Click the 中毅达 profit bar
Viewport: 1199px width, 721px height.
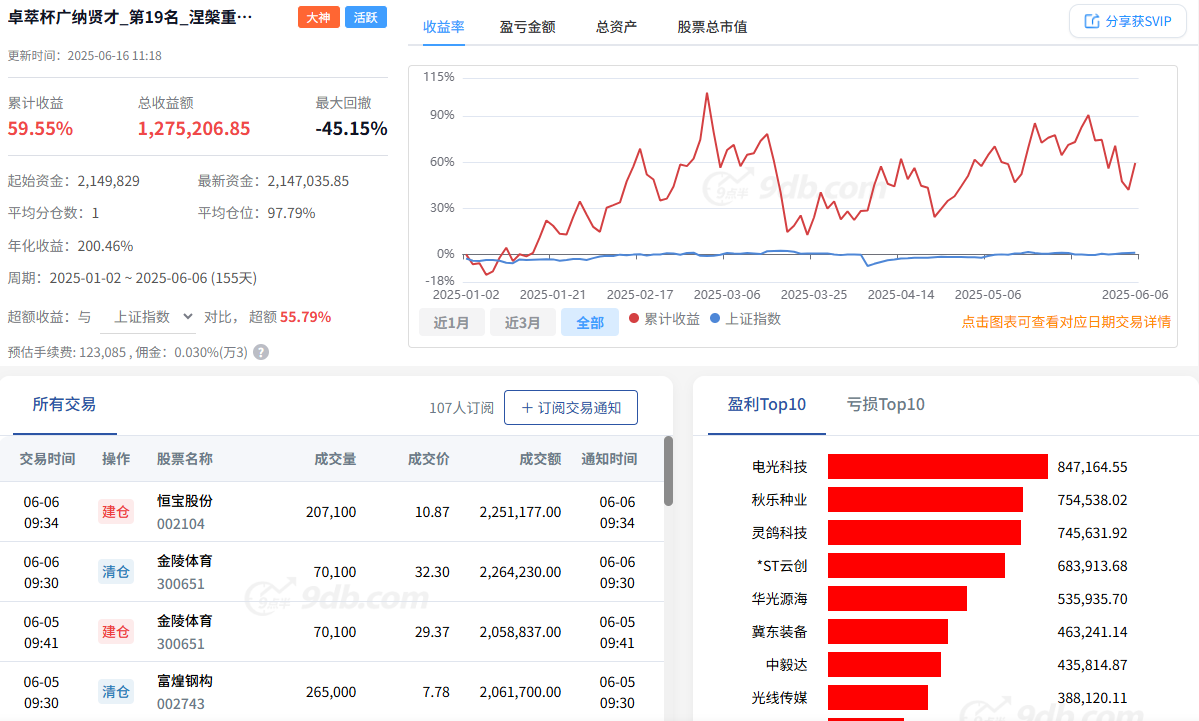[x=884, y=664]
